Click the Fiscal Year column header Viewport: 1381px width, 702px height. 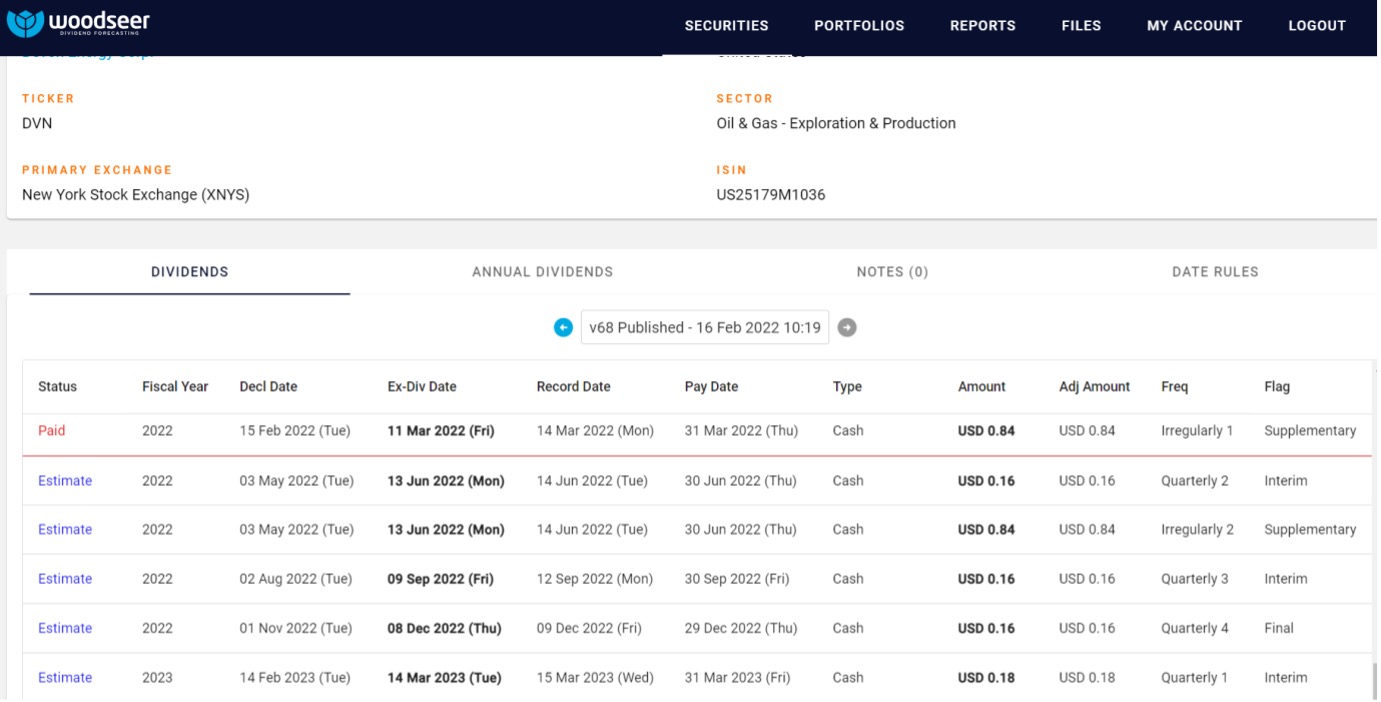175,387
